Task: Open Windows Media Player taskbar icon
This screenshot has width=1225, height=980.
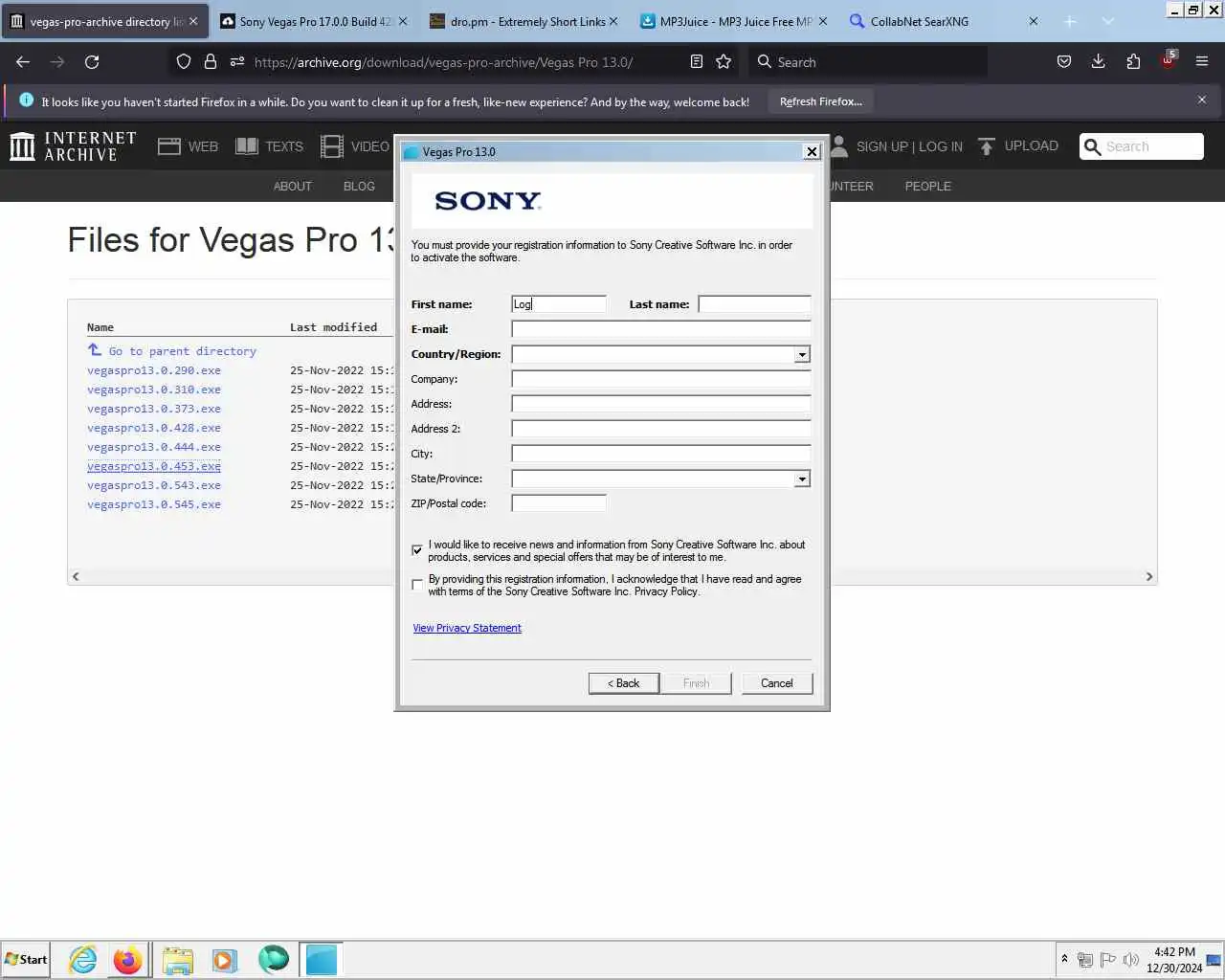Action: coord(225,959)
